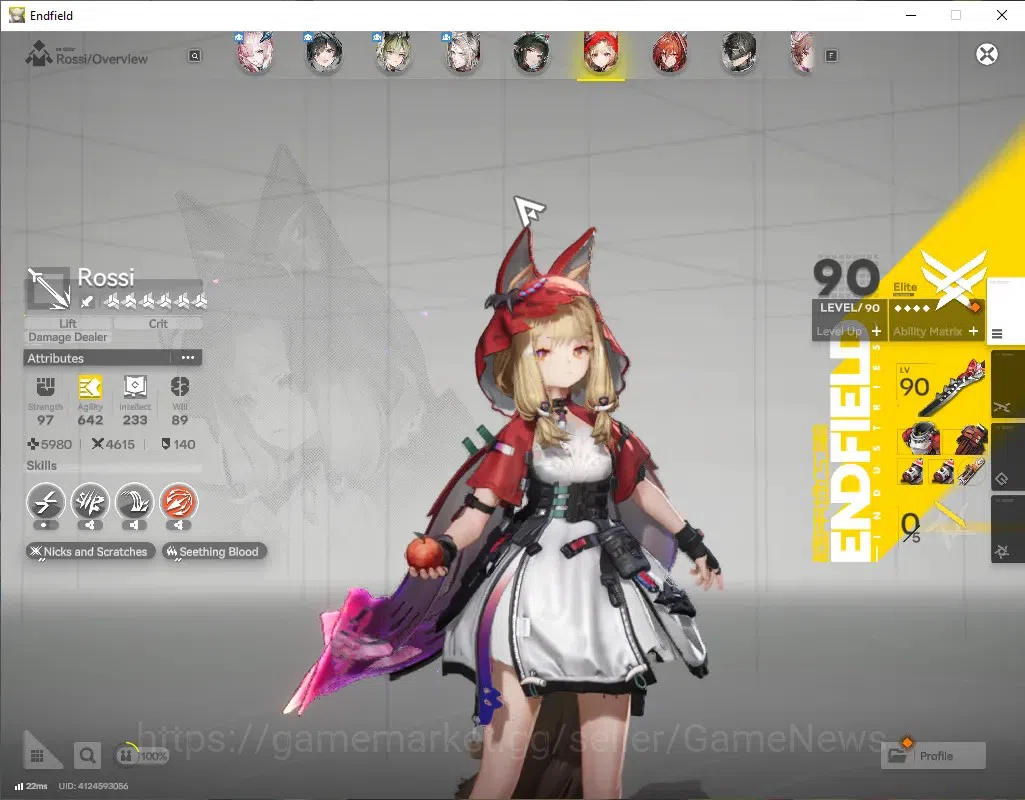This screenshot has height=800, width=1025.
Task: Open the red armor equipment slot
Action: 919,439
